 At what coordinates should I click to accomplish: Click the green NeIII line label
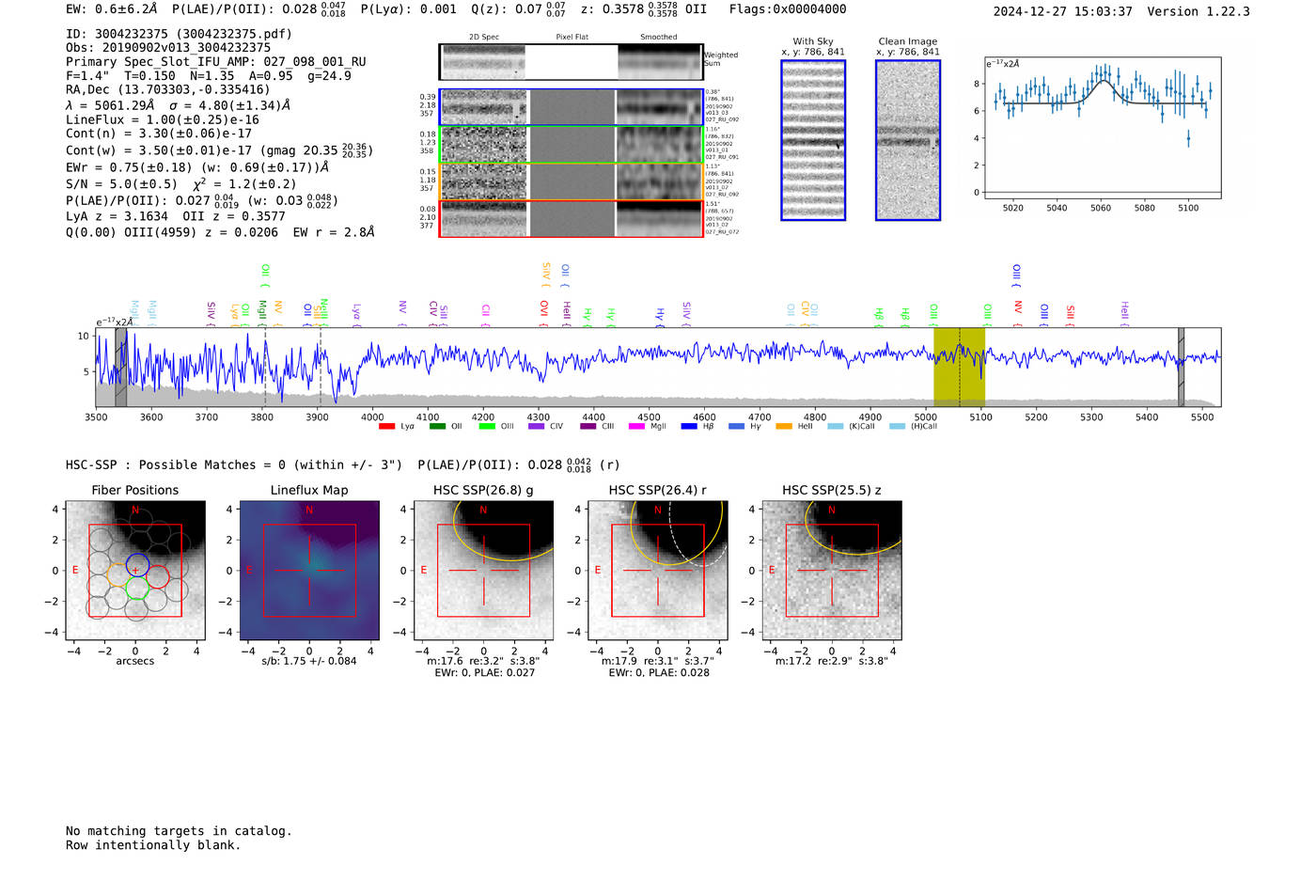tap(323, 311)
